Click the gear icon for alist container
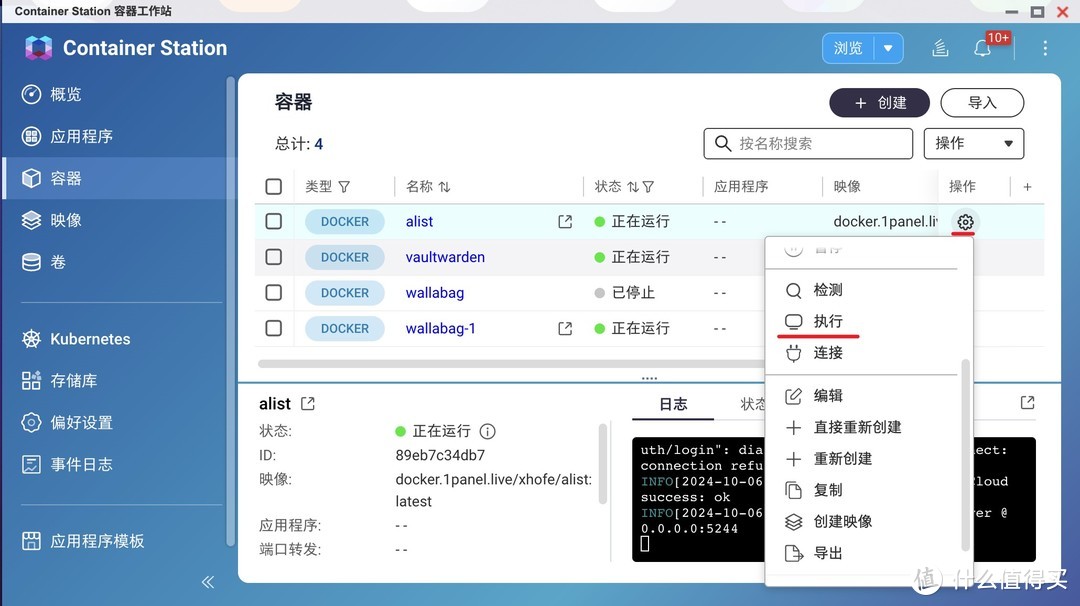Screen dimensions: 1080x606 pyautogui.click(x=965, y=222)
